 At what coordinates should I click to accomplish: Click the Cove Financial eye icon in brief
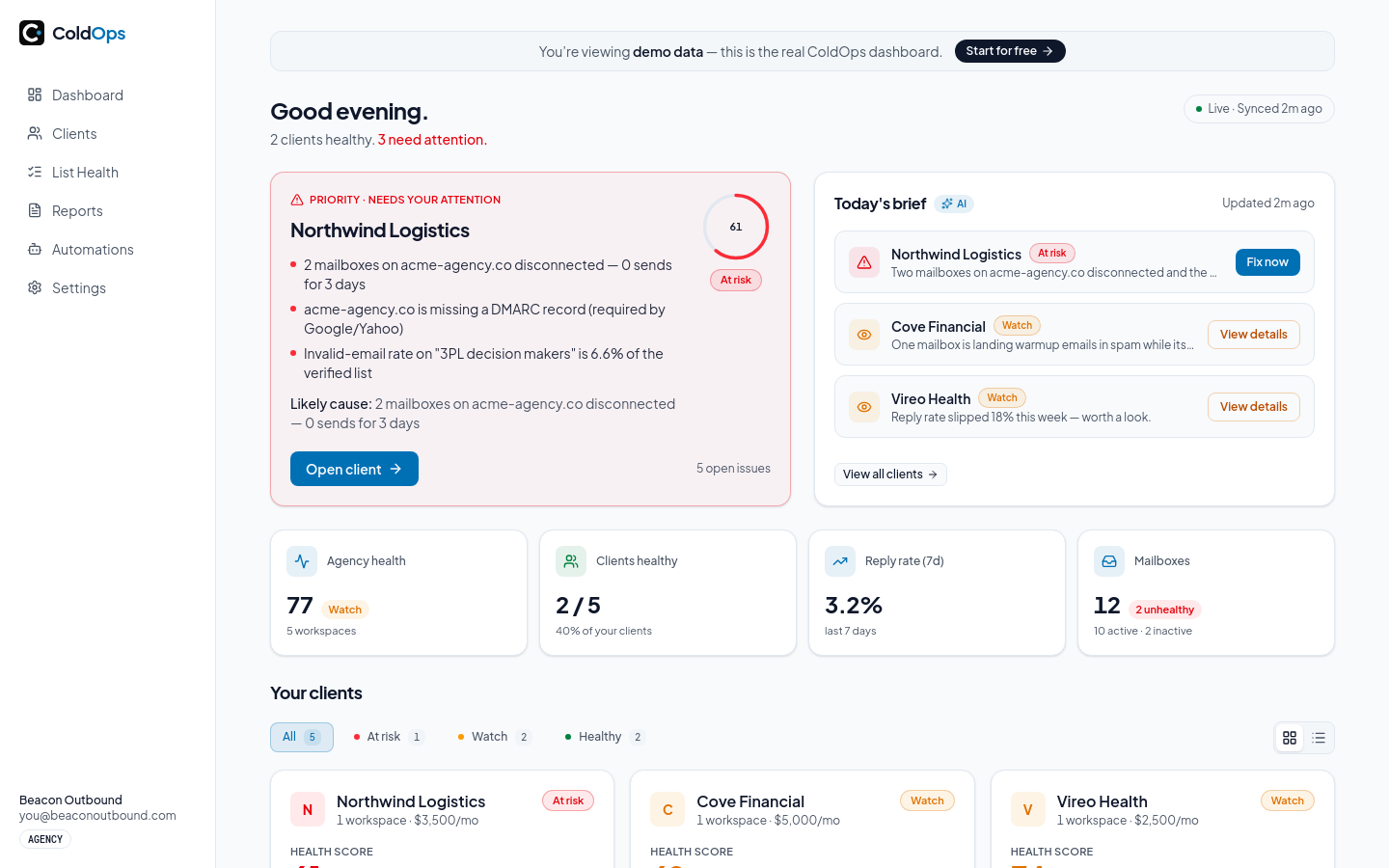[x=864, y=335]
